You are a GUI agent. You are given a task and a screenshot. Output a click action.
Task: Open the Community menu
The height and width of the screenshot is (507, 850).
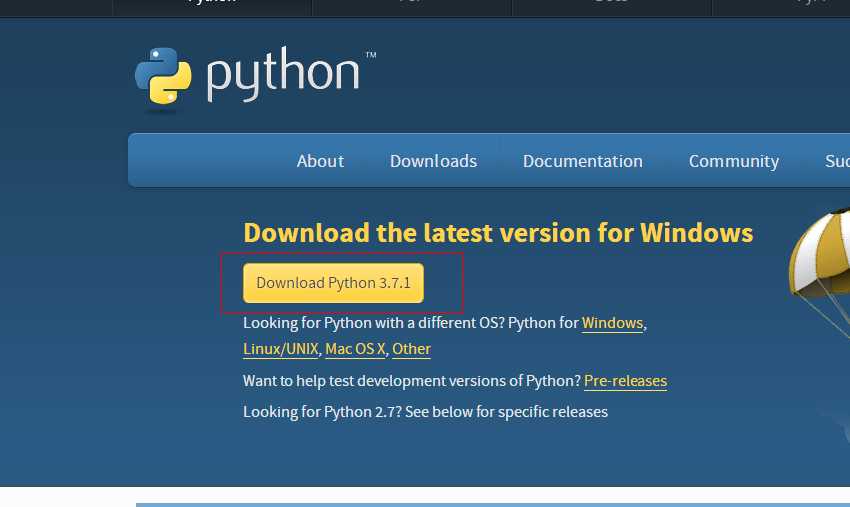coord(733,161)
